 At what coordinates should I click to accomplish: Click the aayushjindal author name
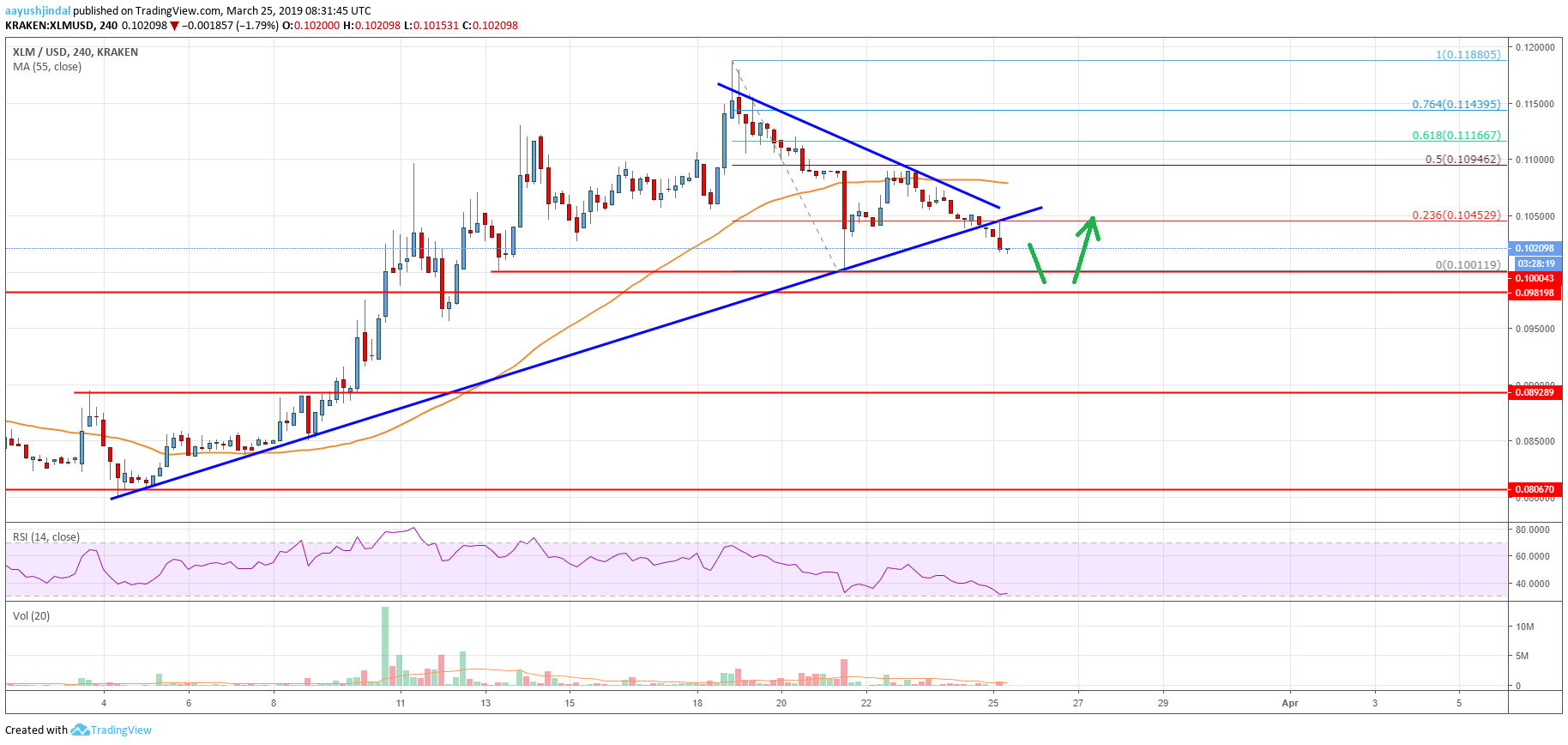pyautogui.click(x=38, y=11)
